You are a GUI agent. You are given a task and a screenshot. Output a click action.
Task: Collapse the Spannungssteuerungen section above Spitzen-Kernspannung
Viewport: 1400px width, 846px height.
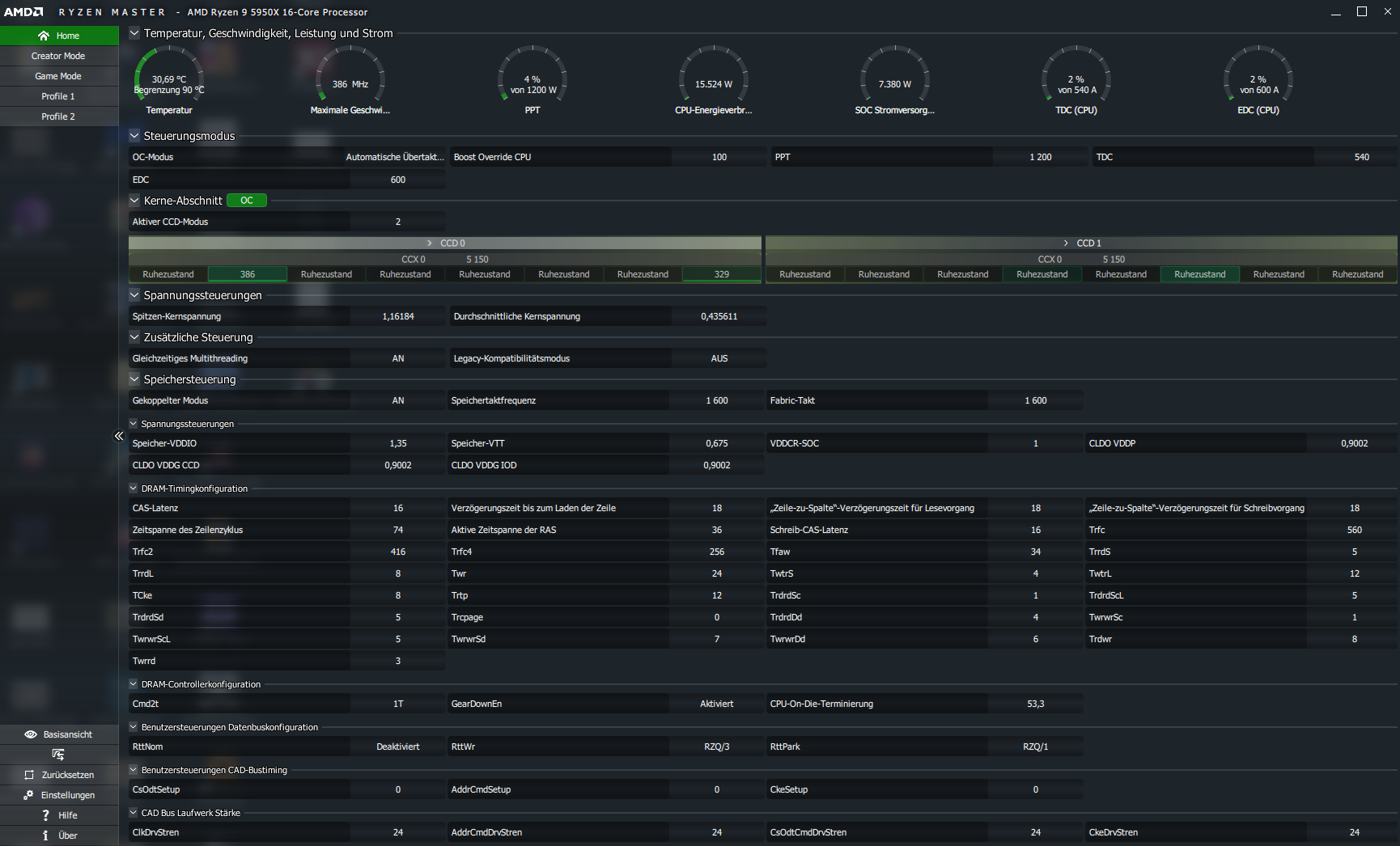(134, 295)
